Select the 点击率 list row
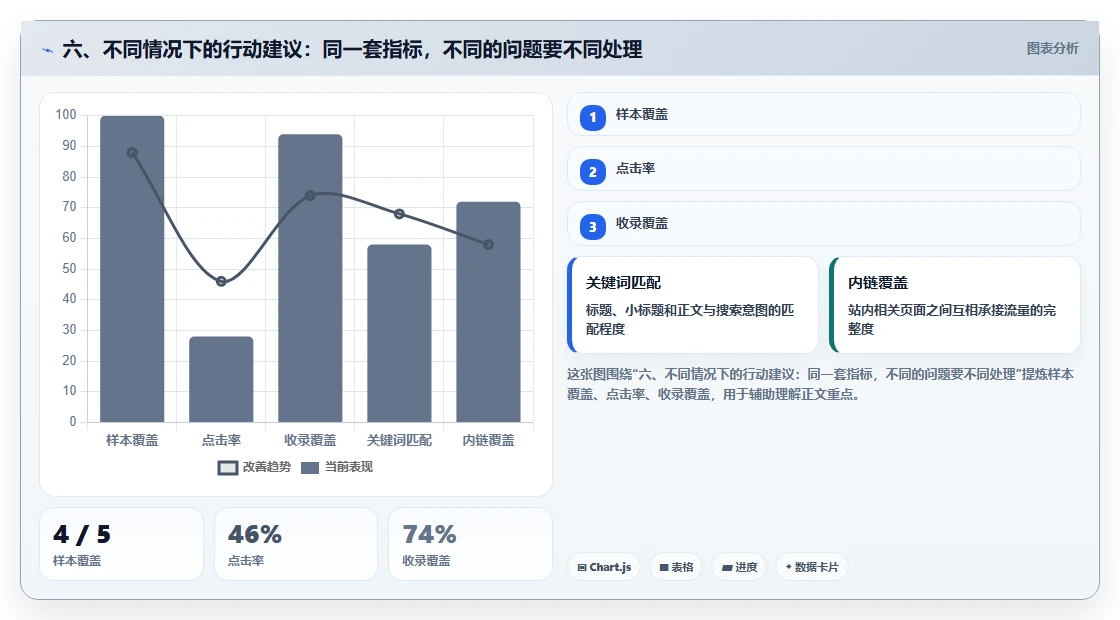Image resolution: width=1120 pixels, height=620 pixels. (x=824, y=169)
